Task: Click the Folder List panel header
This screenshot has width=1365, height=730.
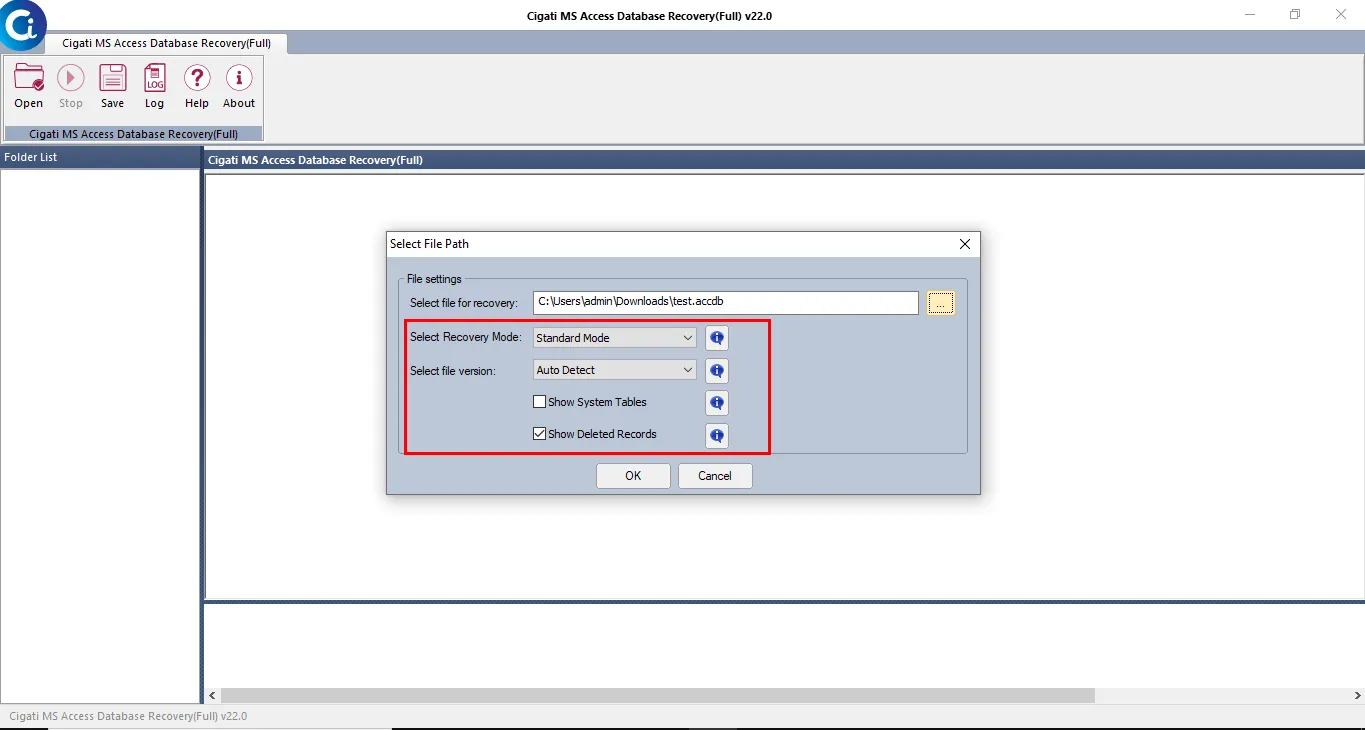Action: pos(100,158)
